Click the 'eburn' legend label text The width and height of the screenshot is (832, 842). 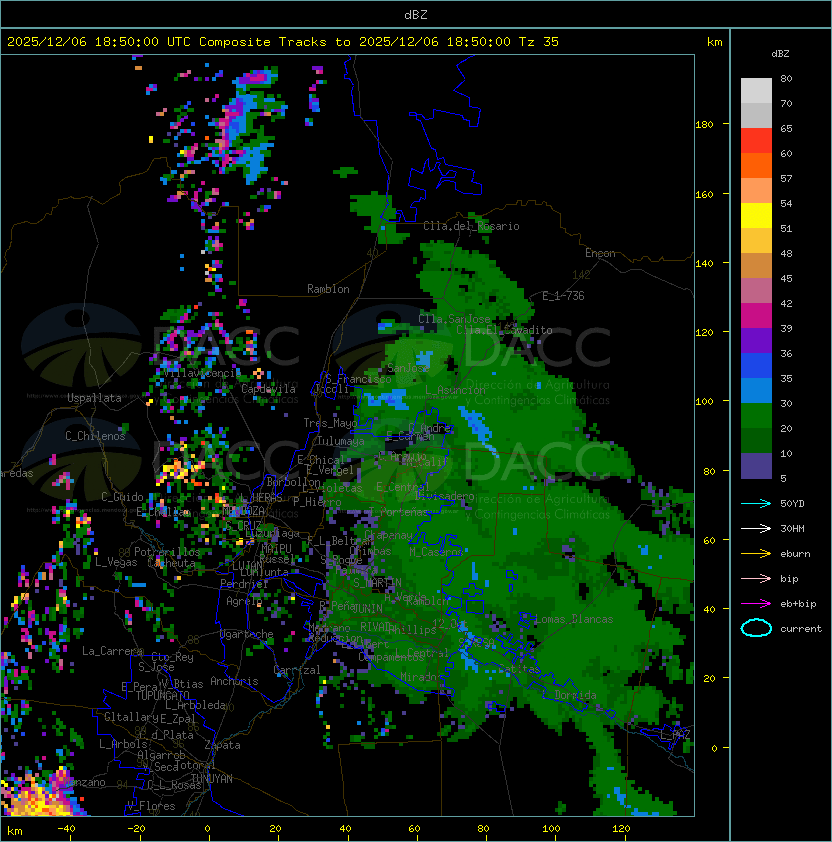[x=795, y=554]
